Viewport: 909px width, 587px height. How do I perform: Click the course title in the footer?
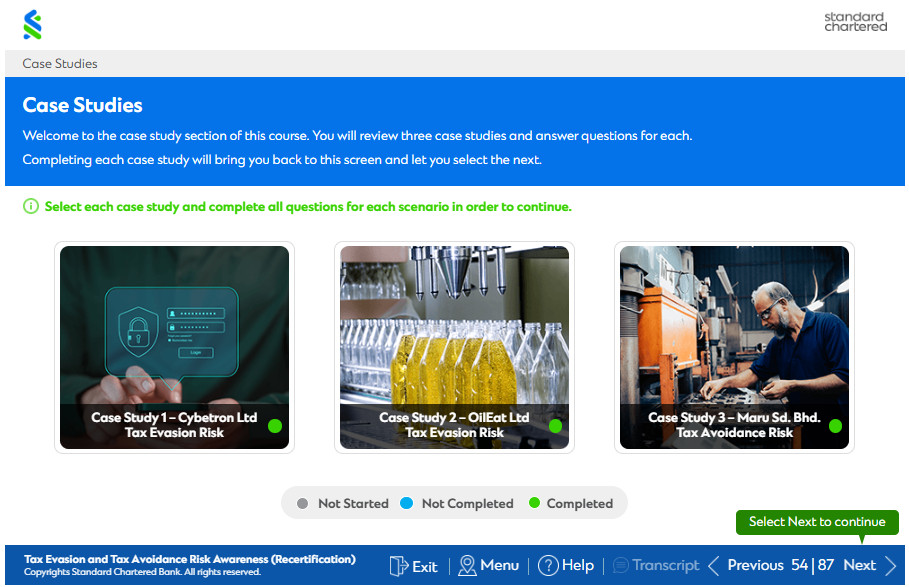[x=190, y=559]
